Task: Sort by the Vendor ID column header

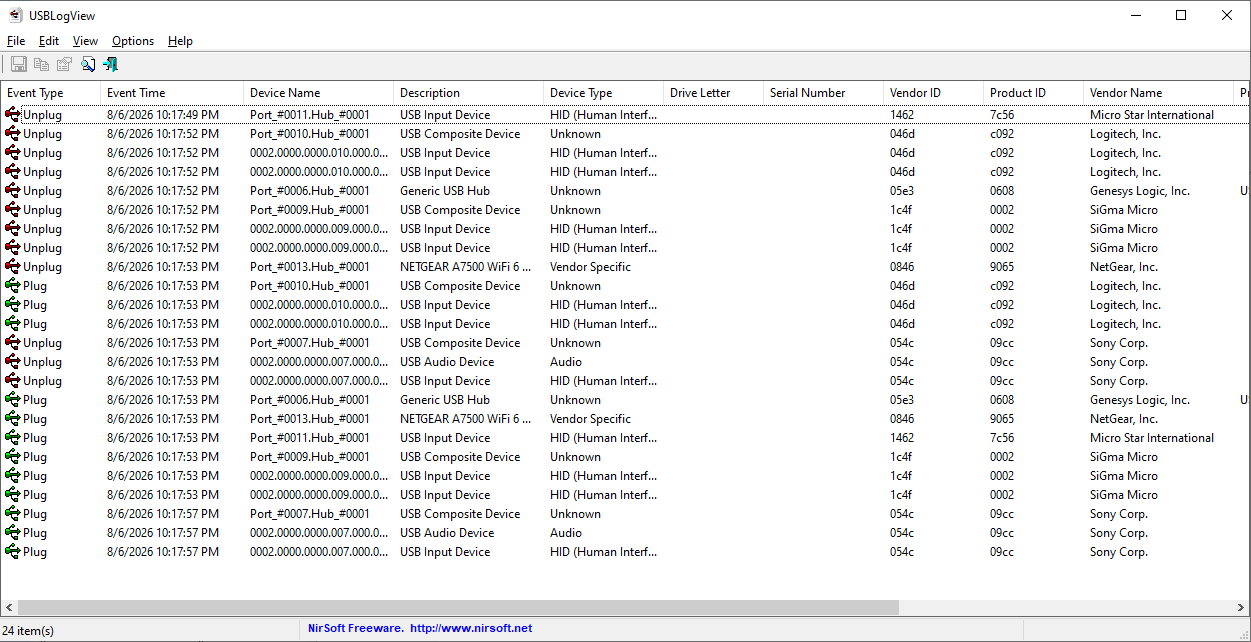Action: pos(934,93)
